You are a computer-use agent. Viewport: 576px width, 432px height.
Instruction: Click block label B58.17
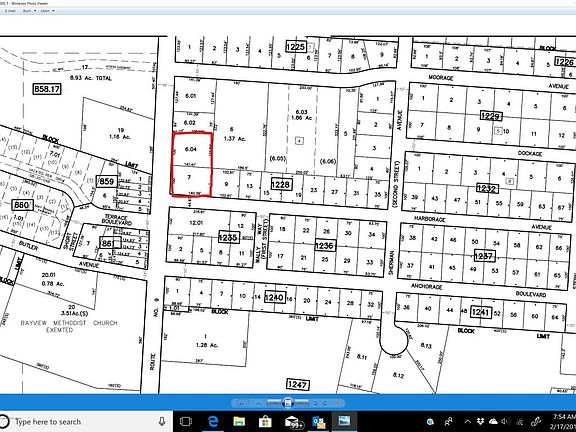click(47, 89)
